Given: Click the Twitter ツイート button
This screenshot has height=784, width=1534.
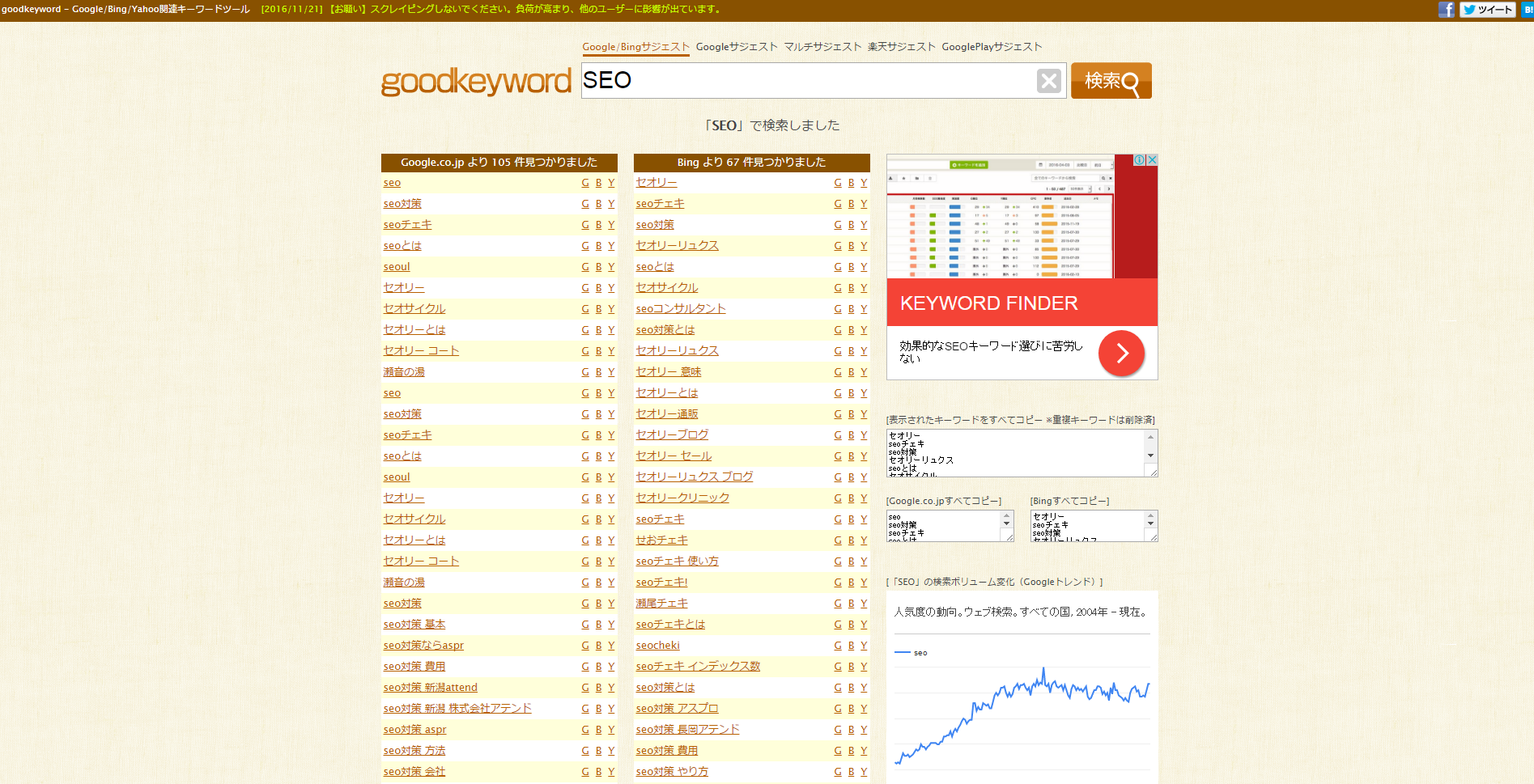Looking at the screenshot, I should pos(1488,10).
